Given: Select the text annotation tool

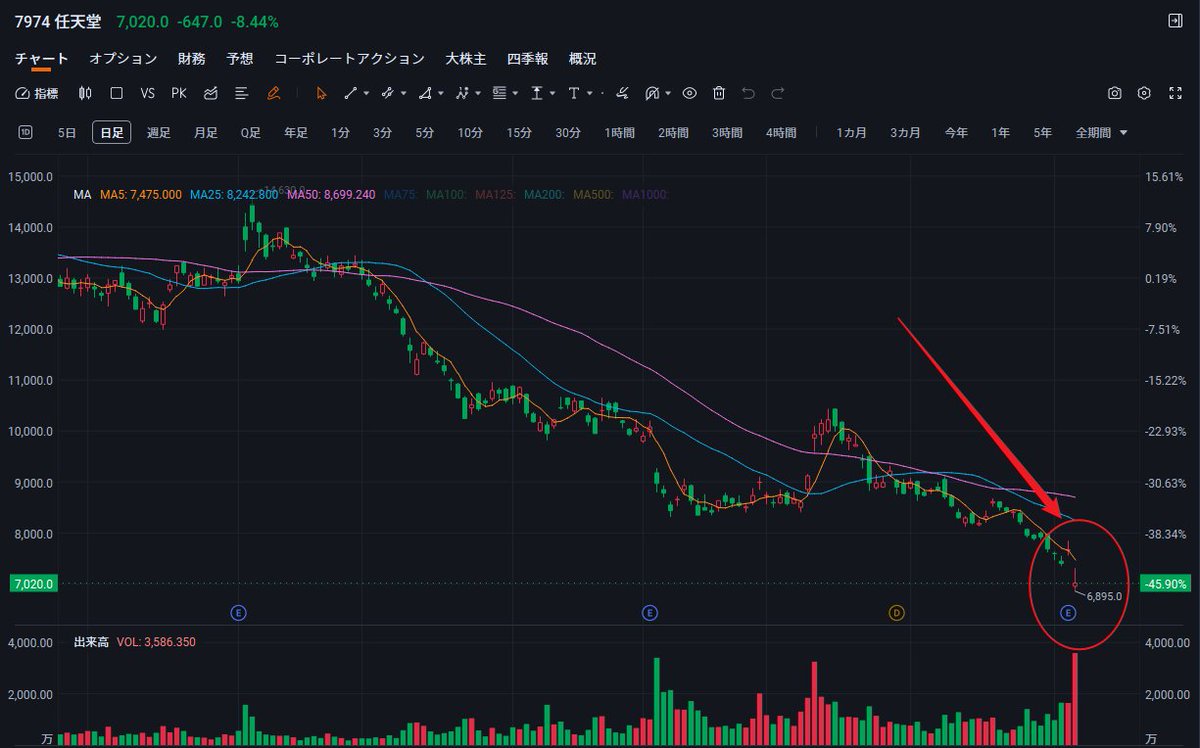Looking at the screenshot, I should pyautogui.click(x=574, y=93).
